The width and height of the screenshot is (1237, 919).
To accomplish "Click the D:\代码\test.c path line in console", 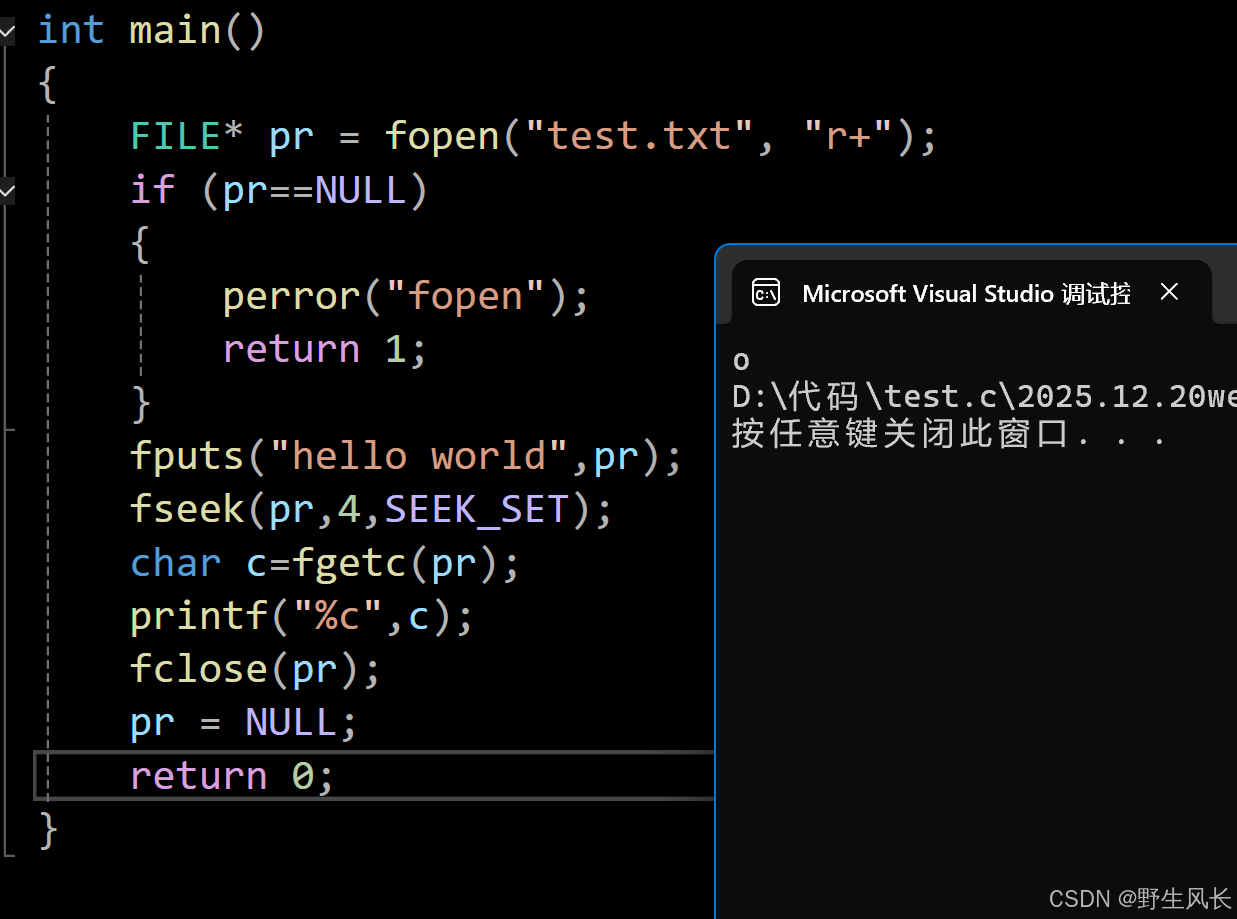I will (x=984, y=397).
